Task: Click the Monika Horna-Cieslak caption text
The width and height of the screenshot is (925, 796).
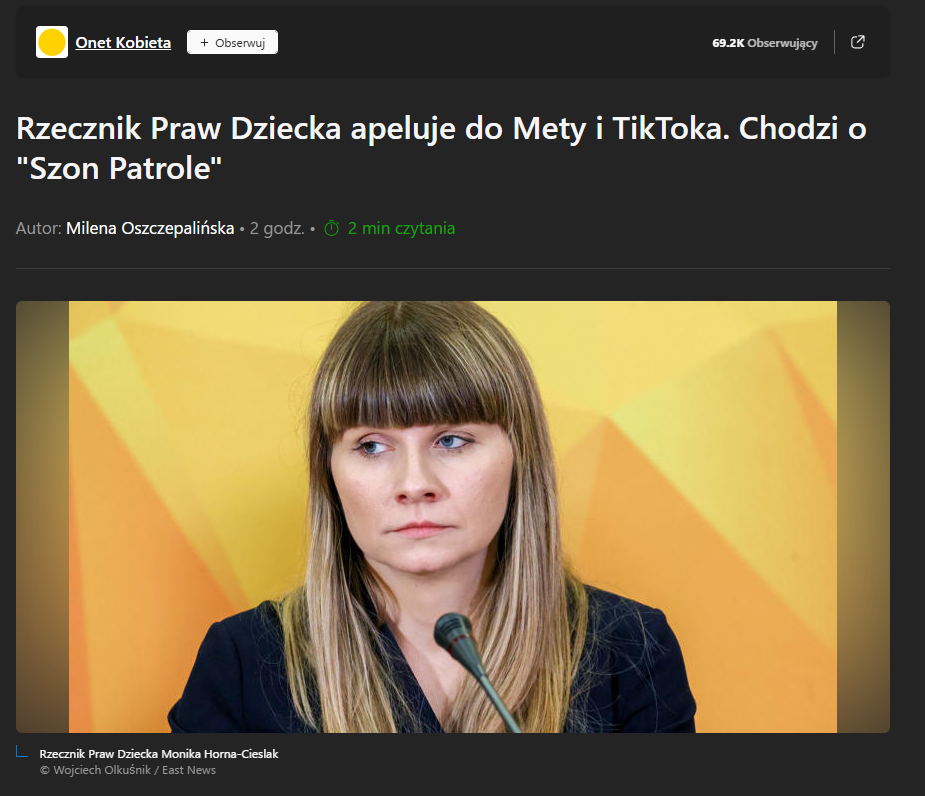Action: point(159,754)
